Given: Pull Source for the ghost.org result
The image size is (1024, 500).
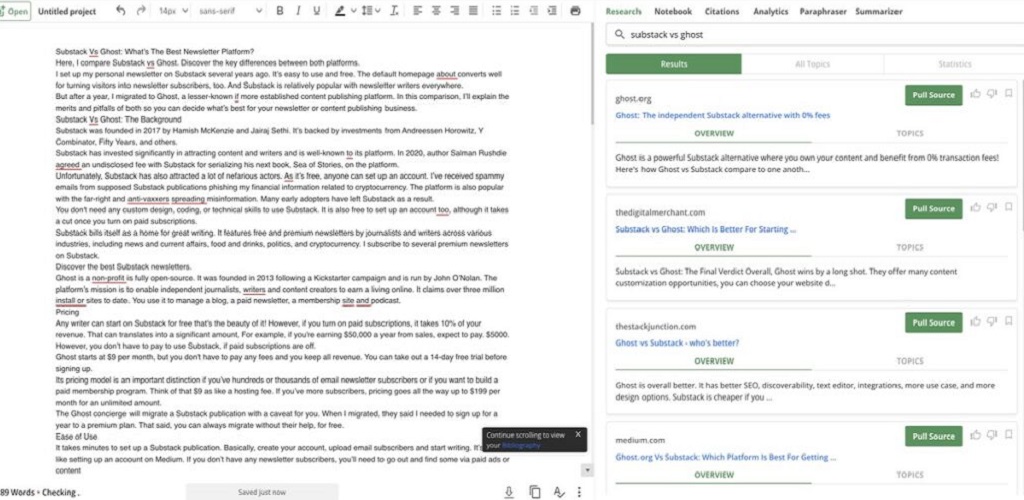Looking at the screenshot, I should (x=933, y=95).
